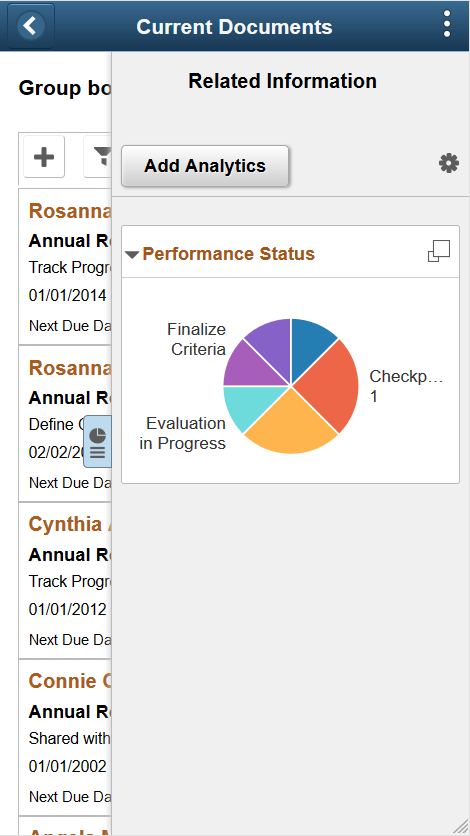Collapse the Performance Status section

(132, 255)
